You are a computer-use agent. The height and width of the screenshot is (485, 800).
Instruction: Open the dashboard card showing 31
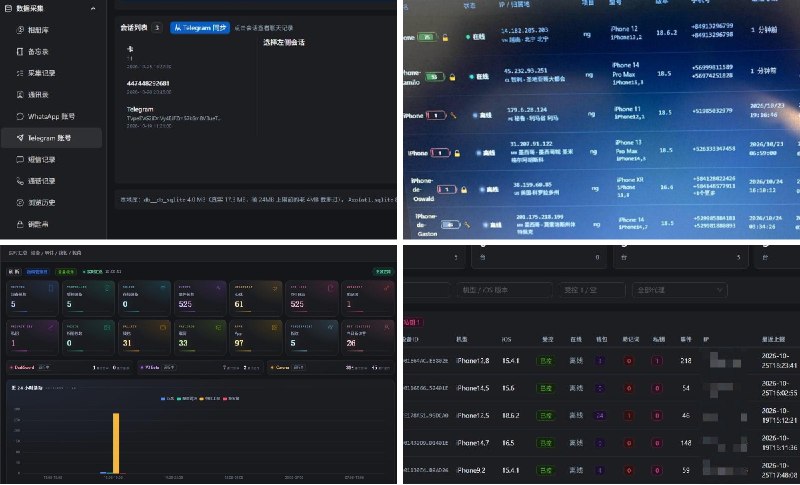144,337
